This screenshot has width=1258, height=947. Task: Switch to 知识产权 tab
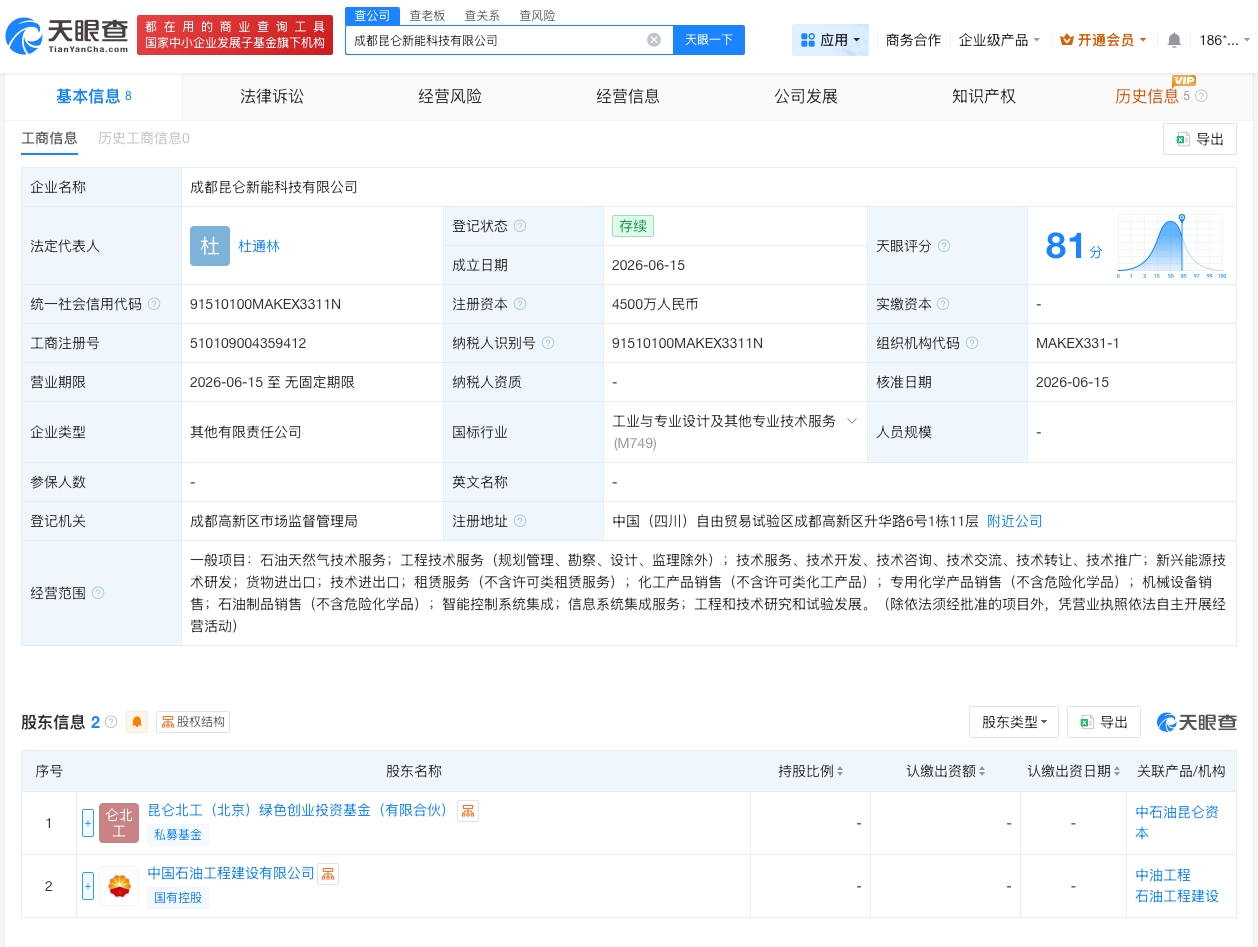(984, 96)
